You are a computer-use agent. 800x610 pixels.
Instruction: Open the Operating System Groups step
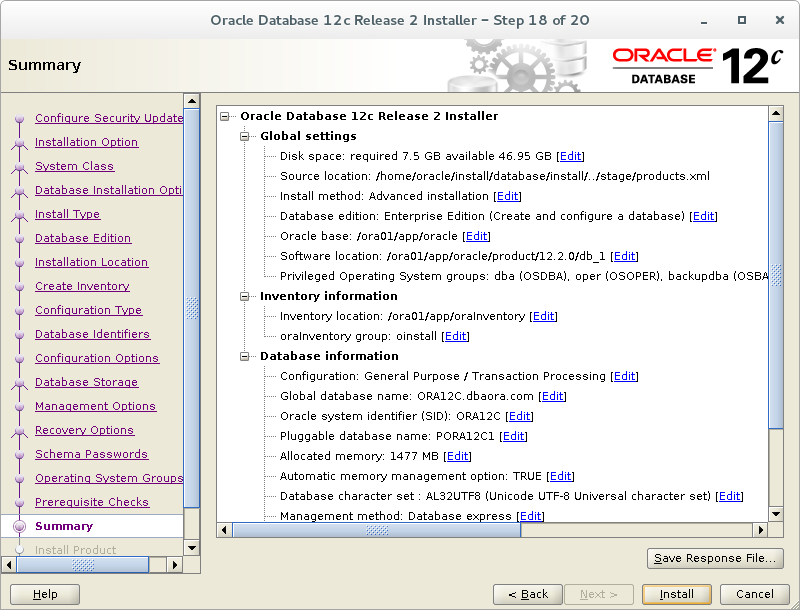109,477
